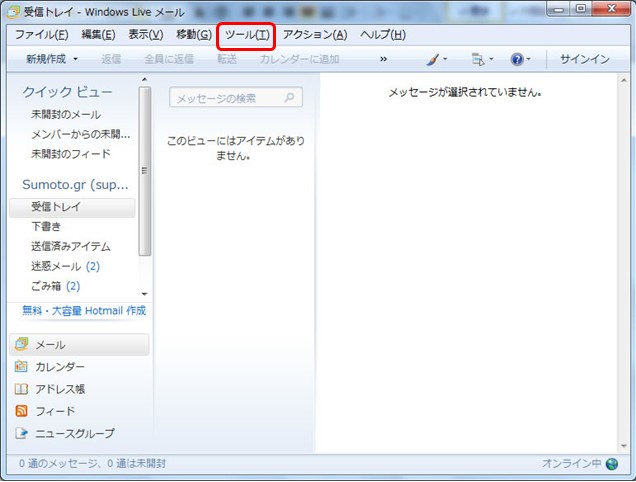This screenshot has height=482, width=636.
Task: Click the blue help question mark icon
Action: coord(517,60)
